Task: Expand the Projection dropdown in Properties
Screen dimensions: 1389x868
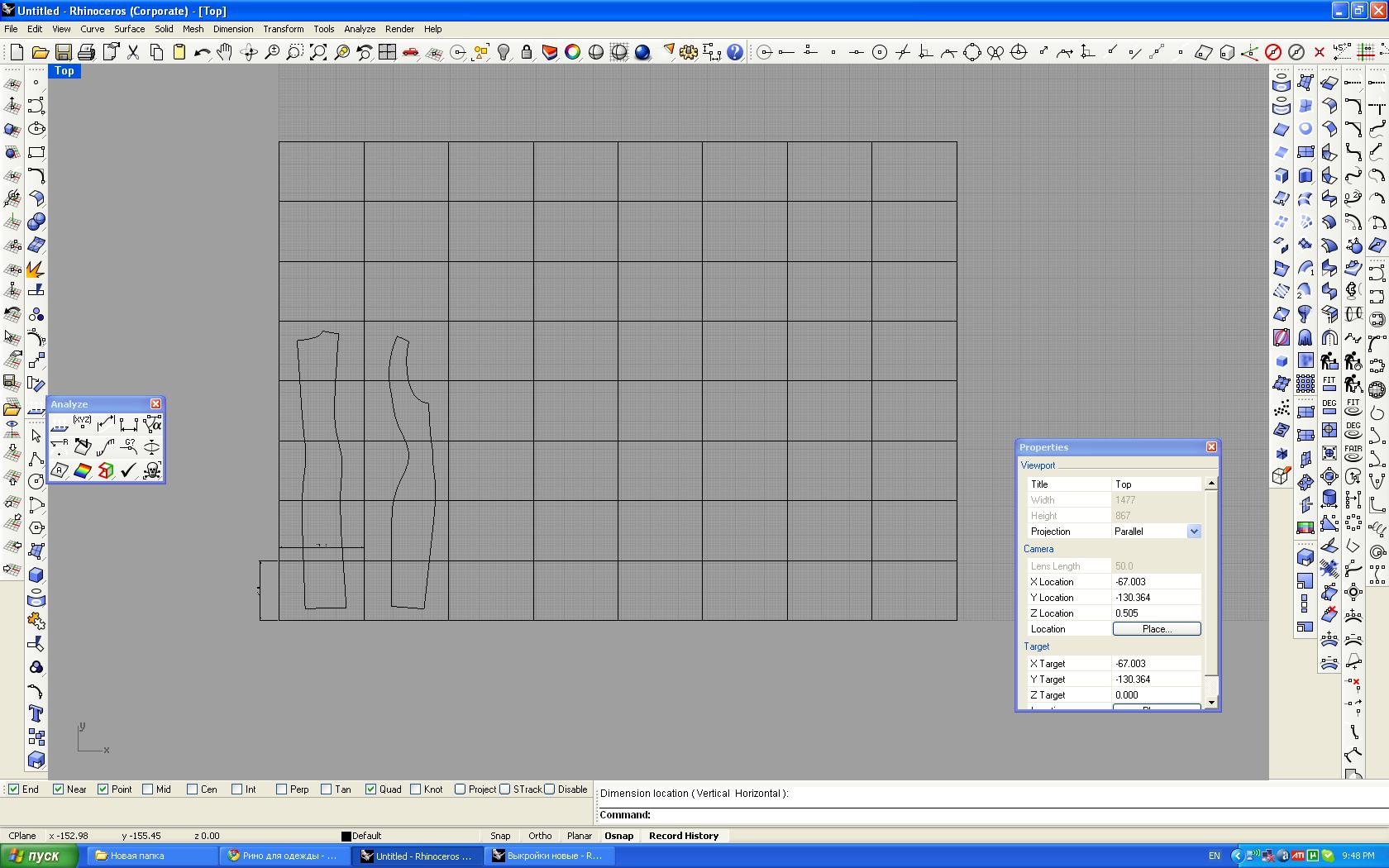Action: pos(1194,532)
